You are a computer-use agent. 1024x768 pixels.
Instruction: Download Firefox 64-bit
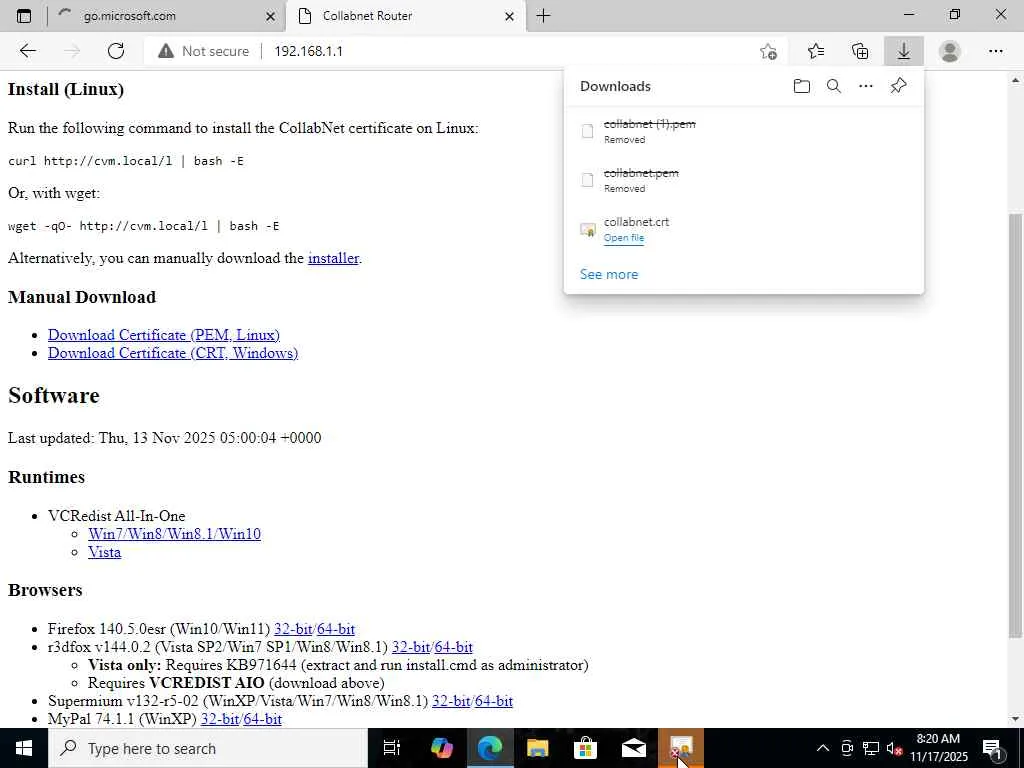click(x=336, y=629)
